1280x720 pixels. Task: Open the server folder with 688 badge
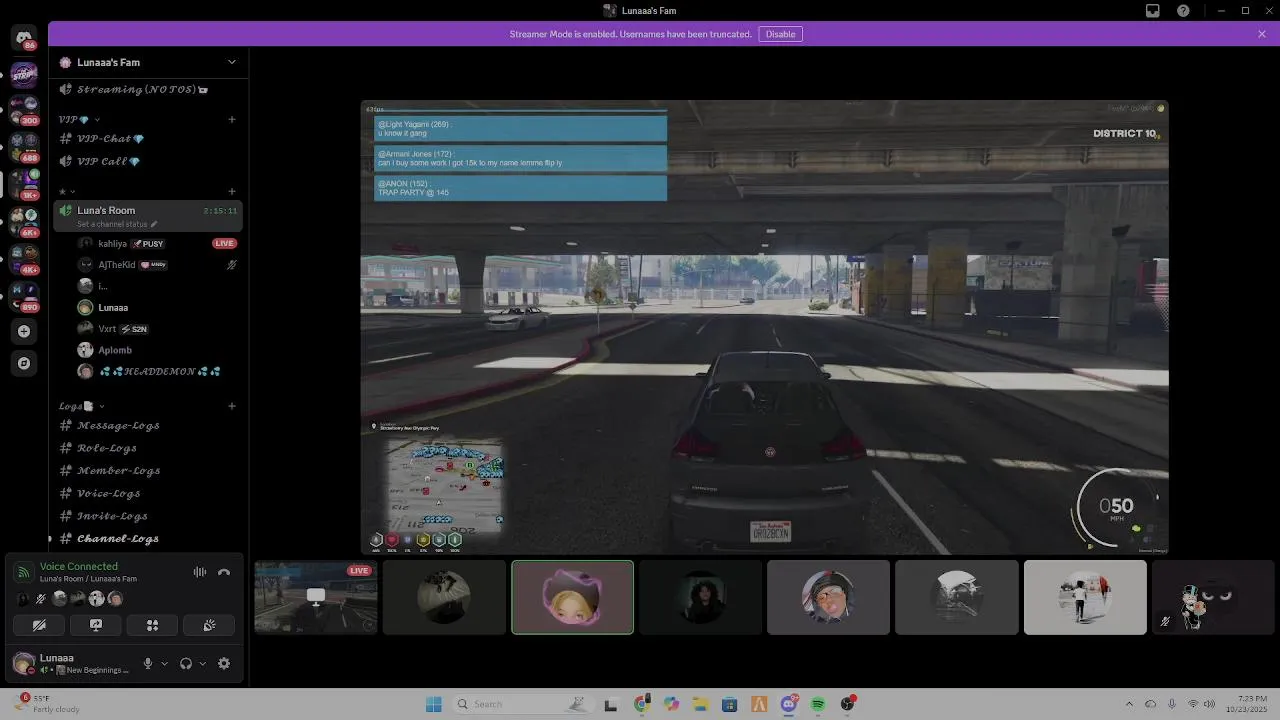[x=24, y=146]
